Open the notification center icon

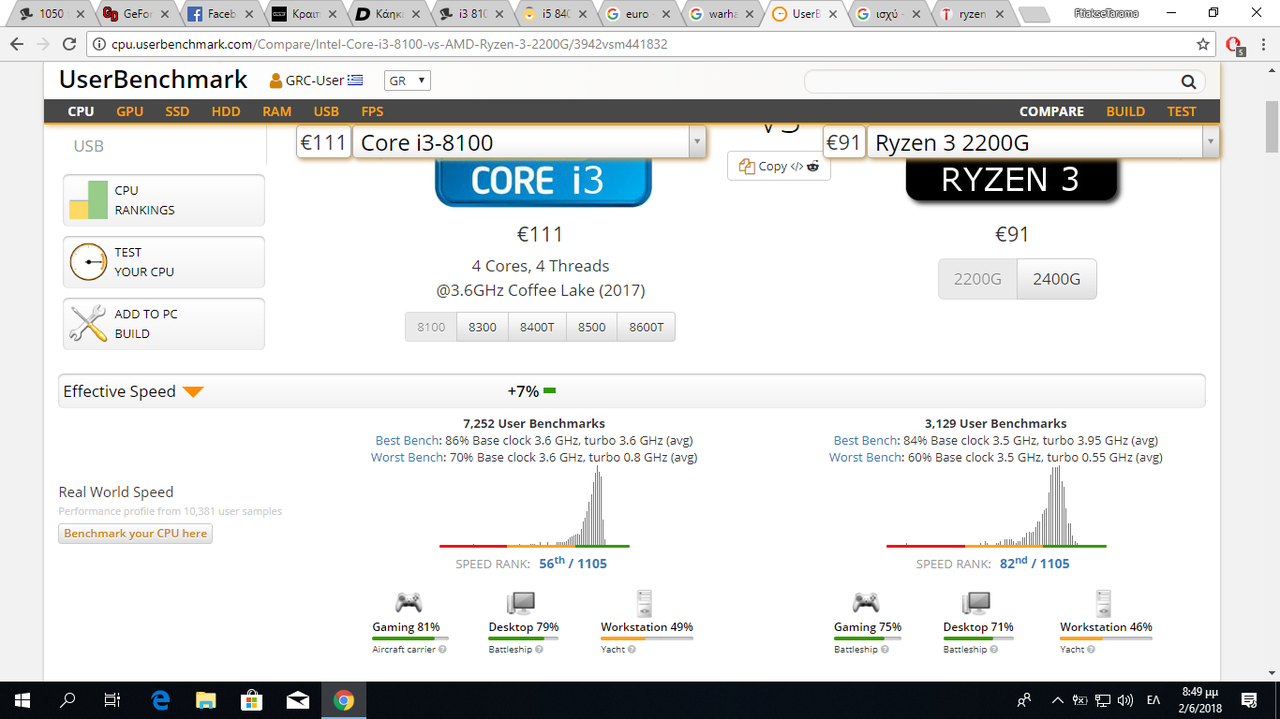pos(1249,700)
